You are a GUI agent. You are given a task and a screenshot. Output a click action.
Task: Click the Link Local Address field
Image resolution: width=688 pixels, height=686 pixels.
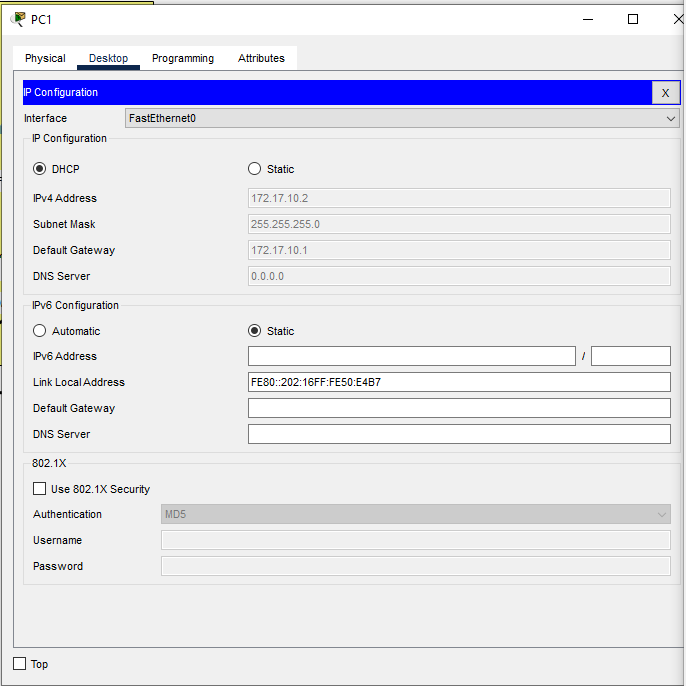(x=459, y=382)
